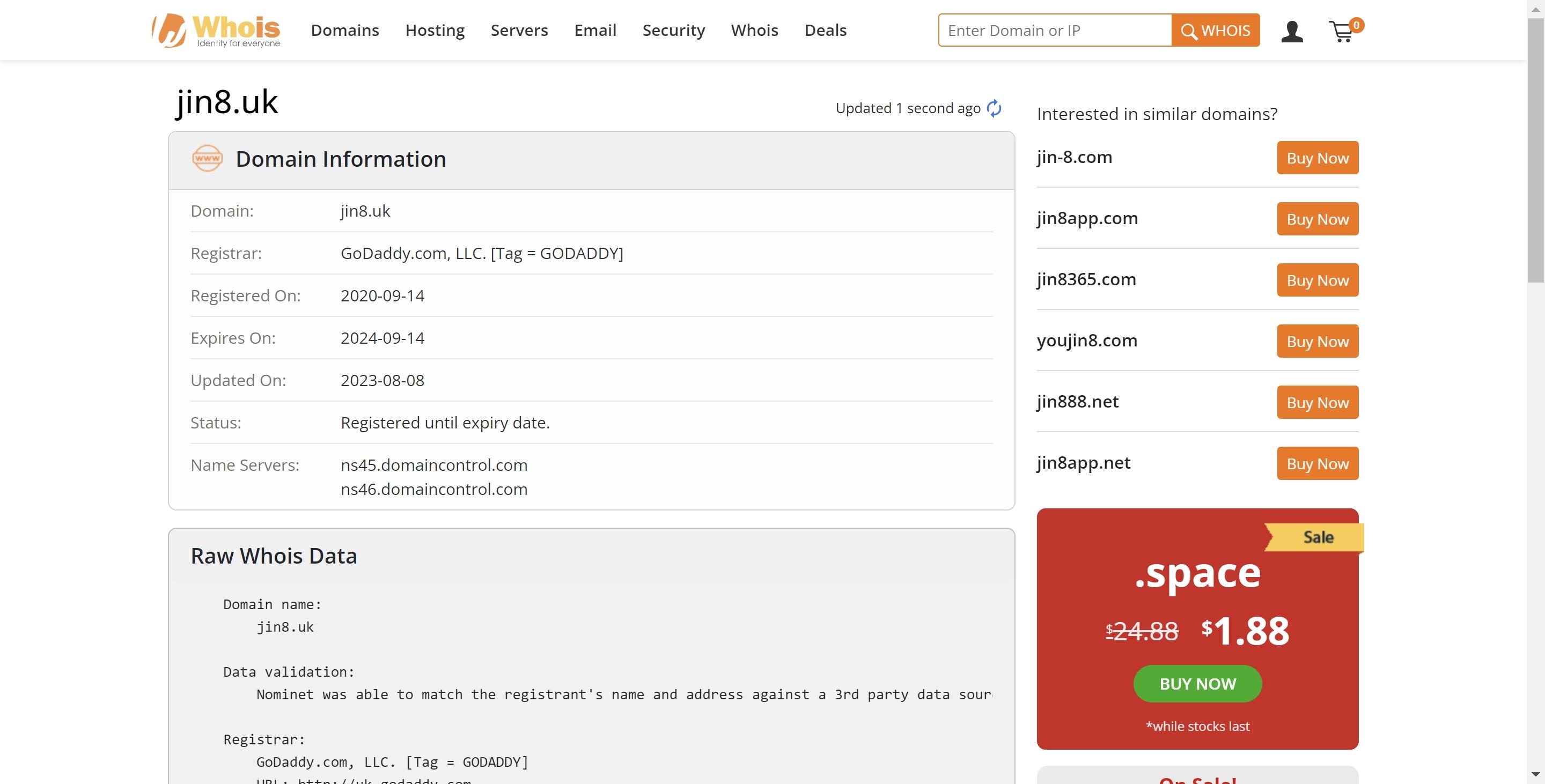Viewport: 1545px width, 784px height.
Task: Open the Domains menu
Action: 345,30
